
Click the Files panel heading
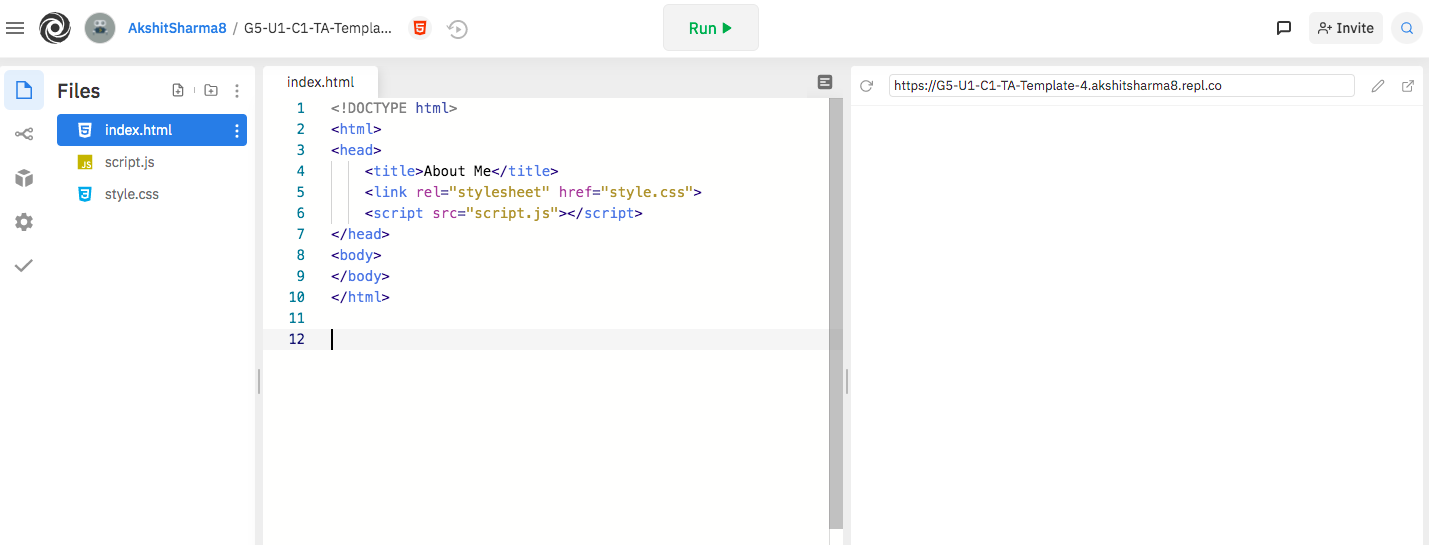pos(79,91)
